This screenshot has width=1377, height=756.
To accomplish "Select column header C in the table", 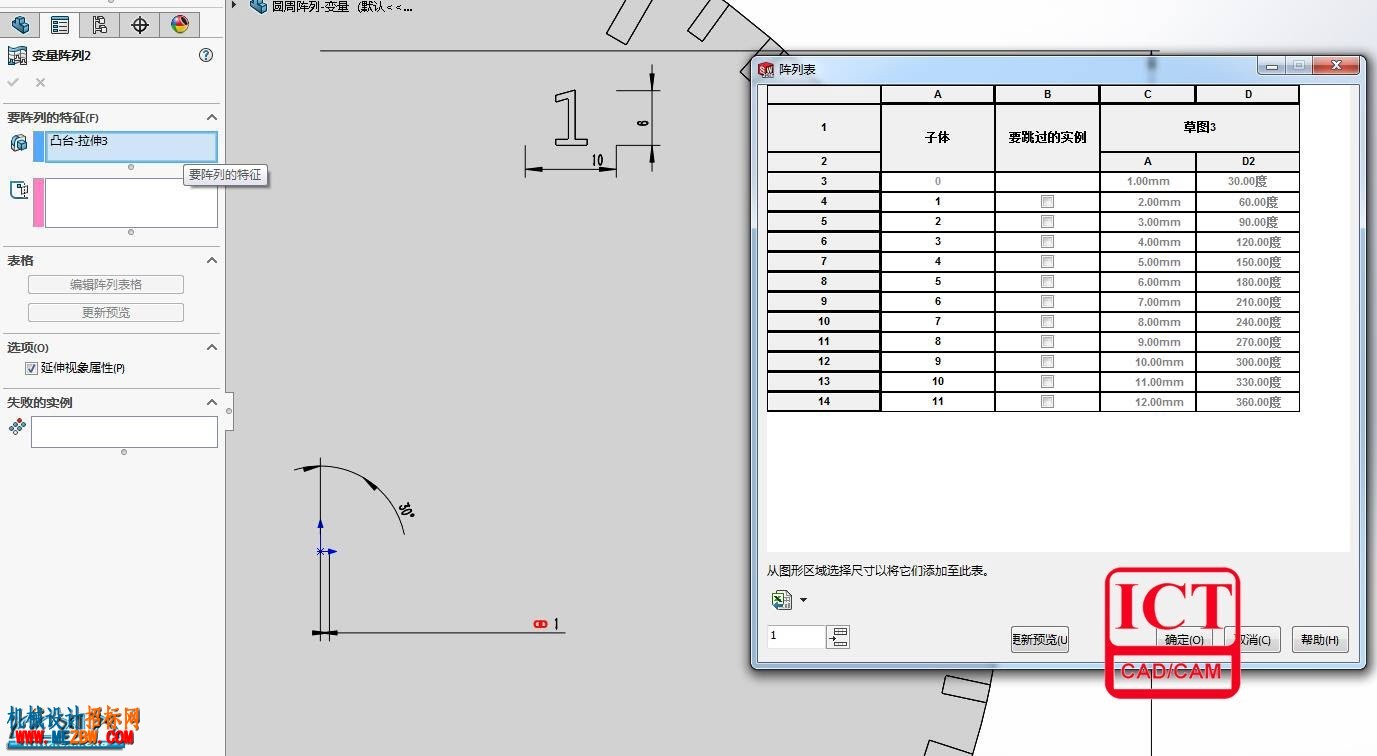I will (x=1148, y=94).
